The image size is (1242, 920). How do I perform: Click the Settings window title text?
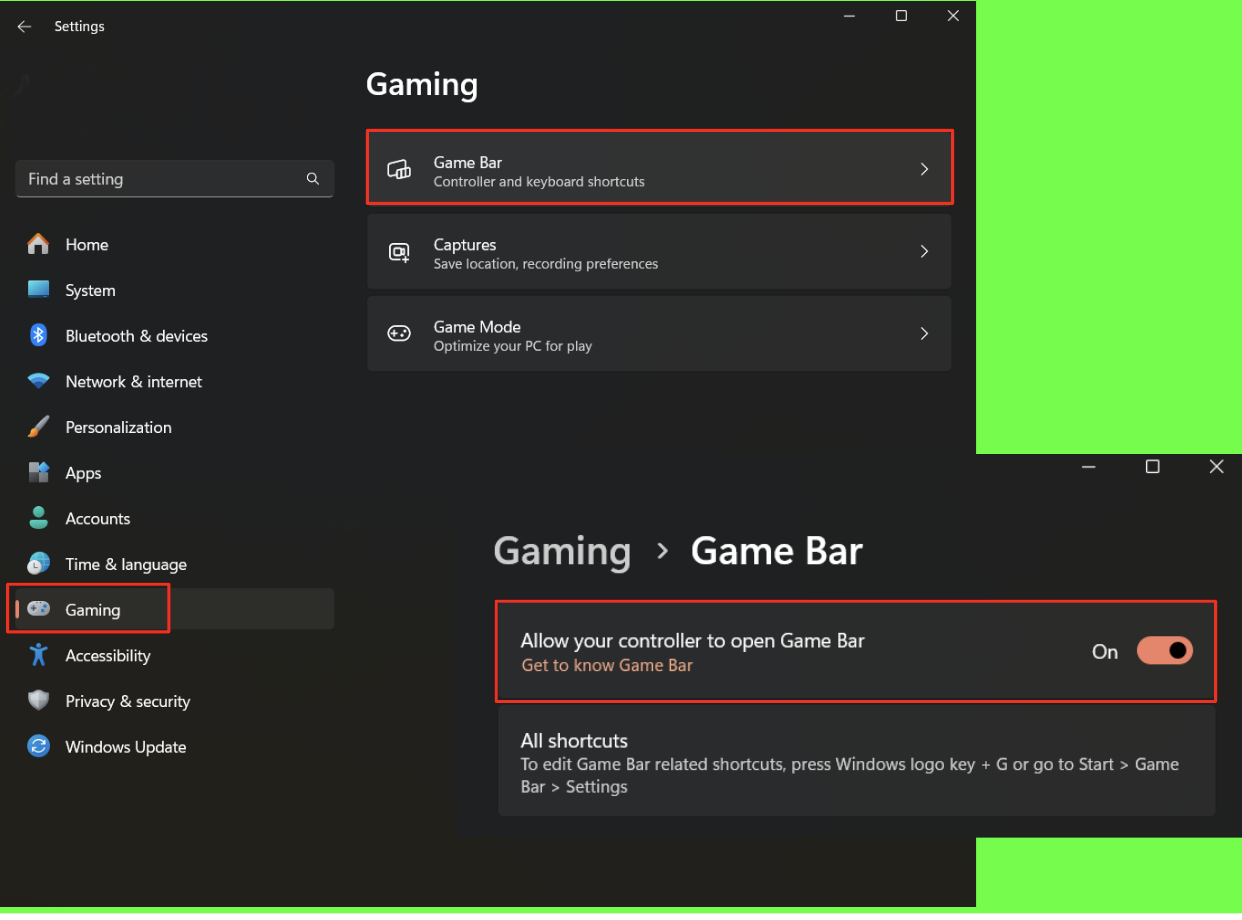(x=79, y=26)
